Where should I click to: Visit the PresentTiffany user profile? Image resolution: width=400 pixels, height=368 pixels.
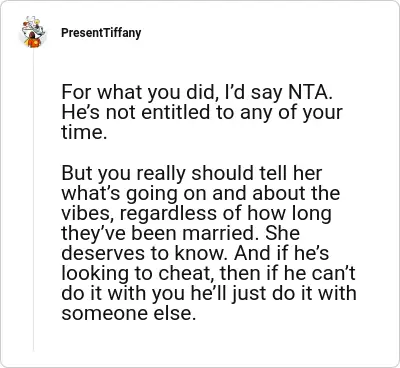[x=101, y=33]
